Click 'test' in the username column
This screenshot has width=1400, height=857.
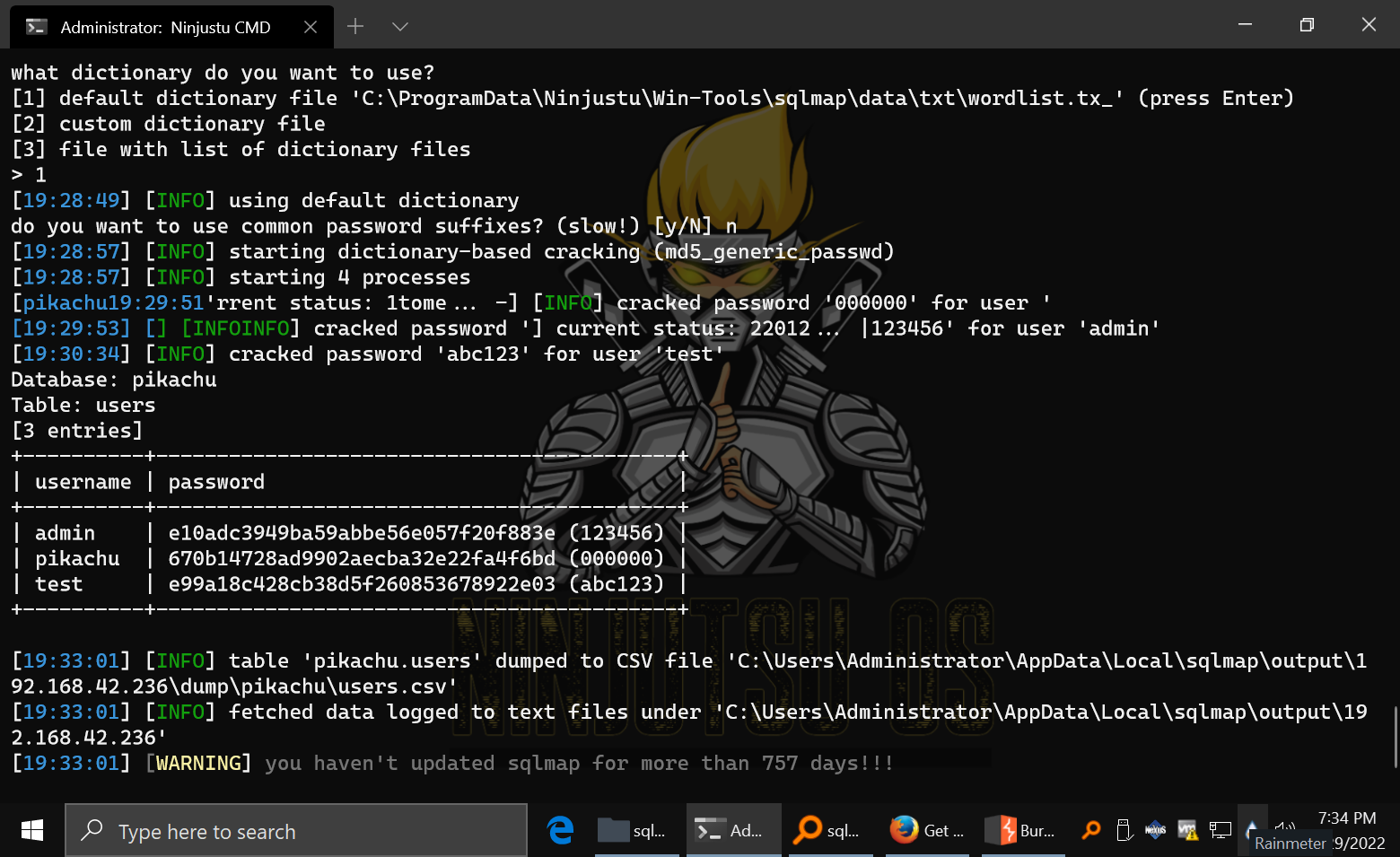58,584
